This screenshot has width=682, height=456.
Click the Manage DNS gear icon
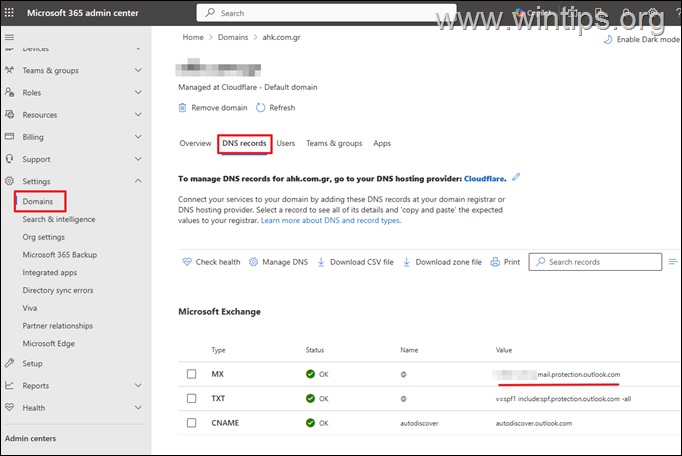coord(254,262)
